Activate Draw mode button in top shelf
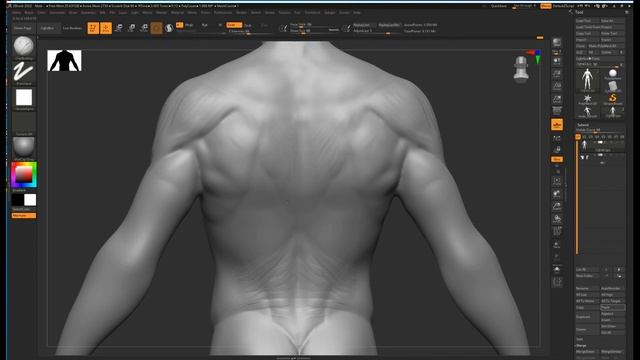Screen dimensions: 640x360 click(106, 28)
